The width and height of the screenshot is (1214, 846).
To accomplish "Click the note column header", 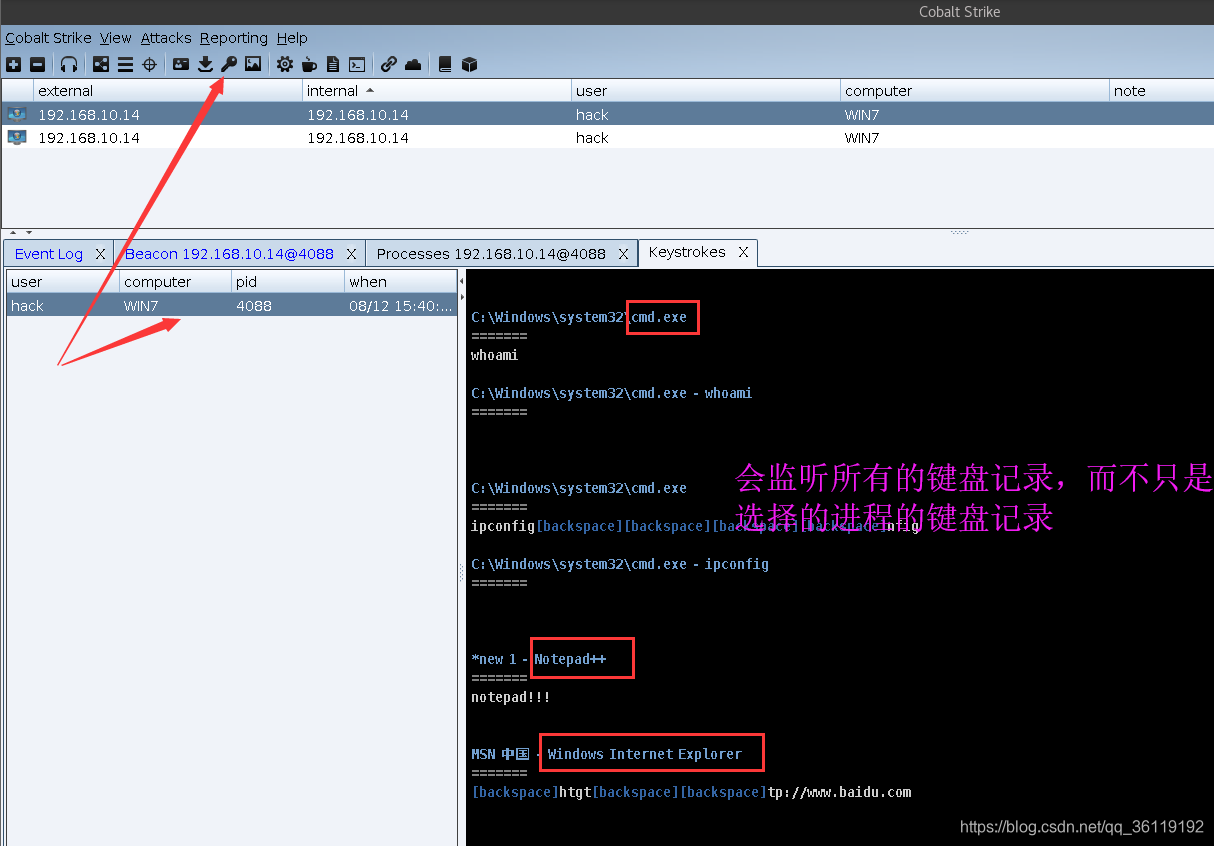I will (x=1162, y=91).
